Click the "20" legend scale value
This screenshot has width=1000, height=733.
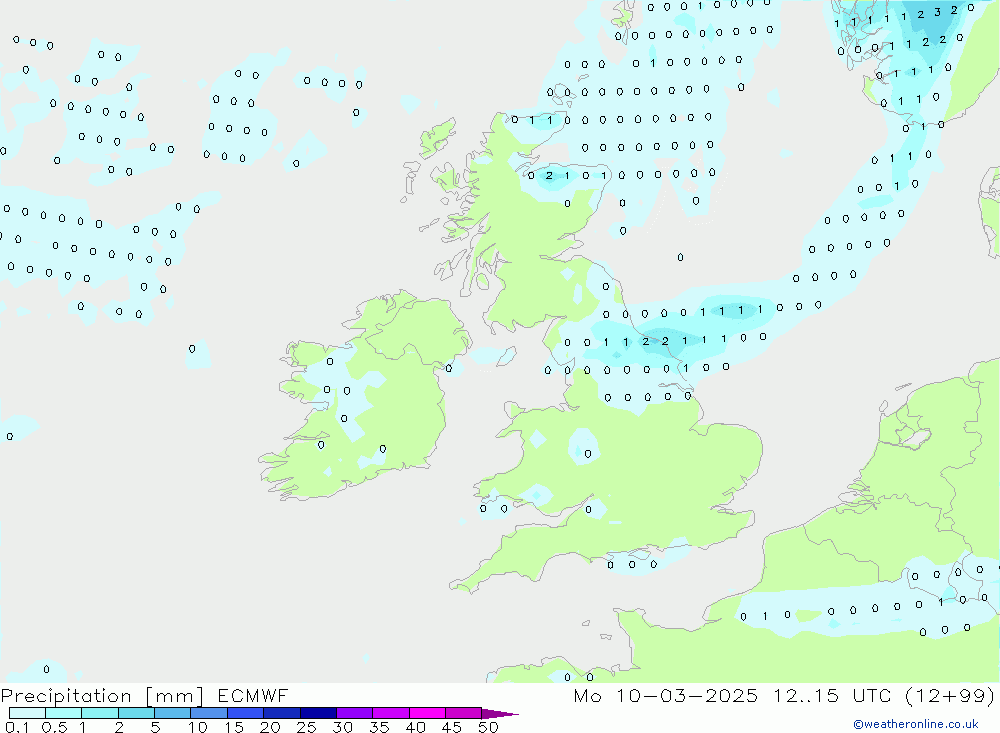270,727
